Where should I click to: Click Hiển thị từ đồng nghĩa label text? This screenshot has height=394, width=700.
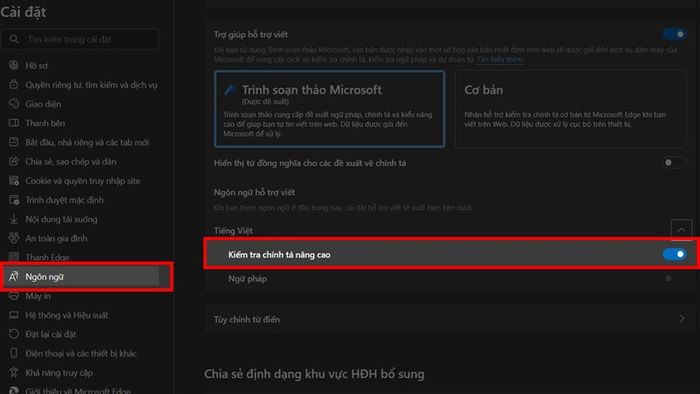[x=310, y=163]
